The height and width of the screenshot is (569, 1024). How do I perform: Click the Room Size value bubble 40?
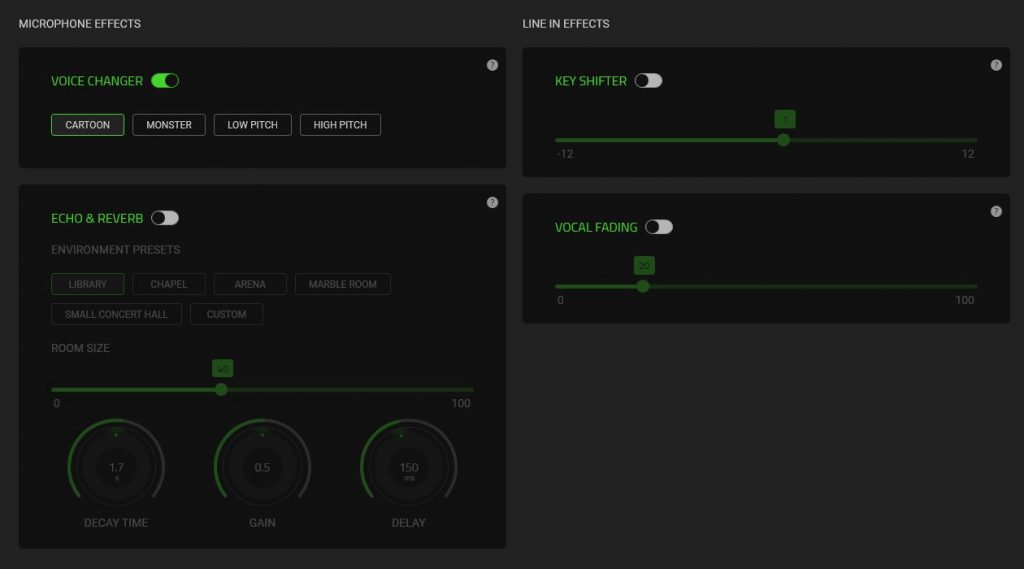point(223,368)
